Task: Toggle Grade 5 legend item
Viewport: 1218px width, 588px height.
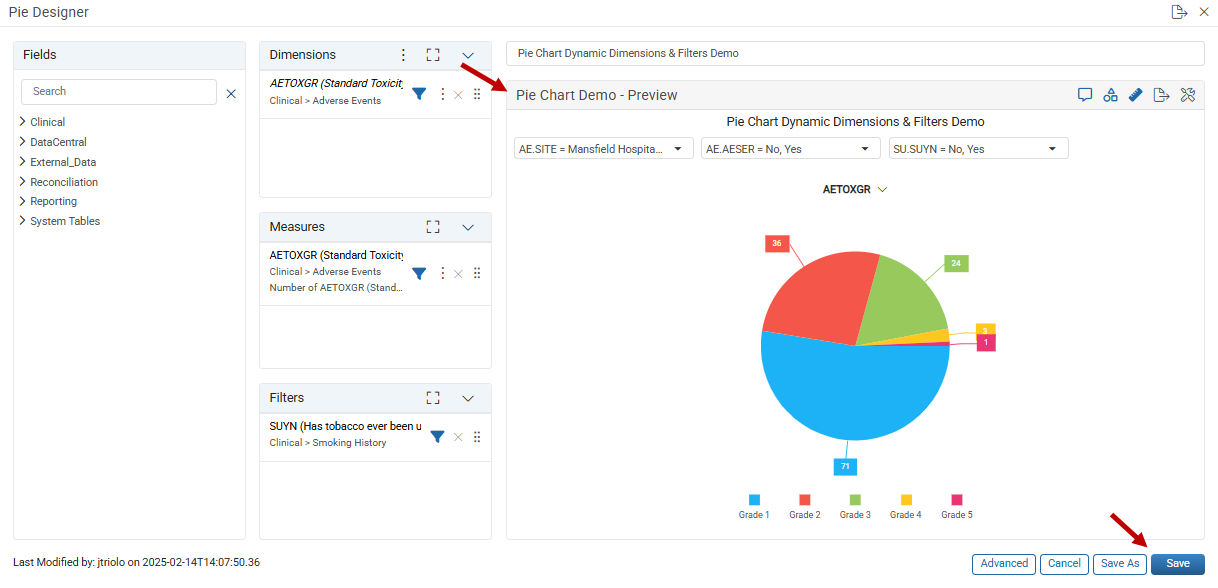Action: 956,507
